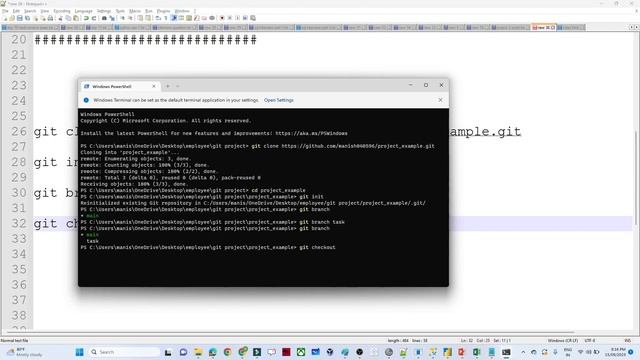Click the Open Settings link in Terminal

(279, 100)
